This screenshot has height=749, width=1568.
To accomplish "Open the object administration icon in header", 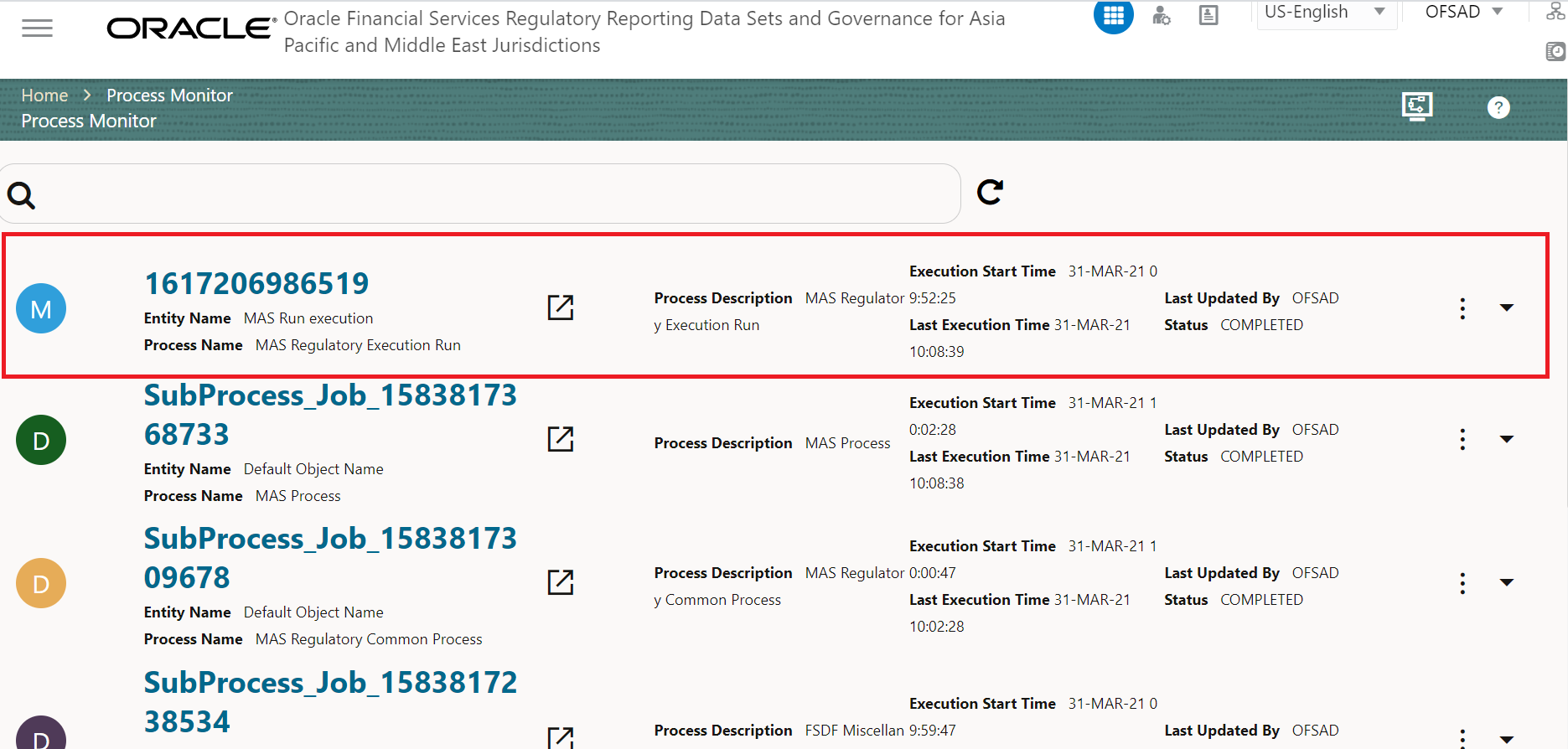I will tap(1208, 15).
